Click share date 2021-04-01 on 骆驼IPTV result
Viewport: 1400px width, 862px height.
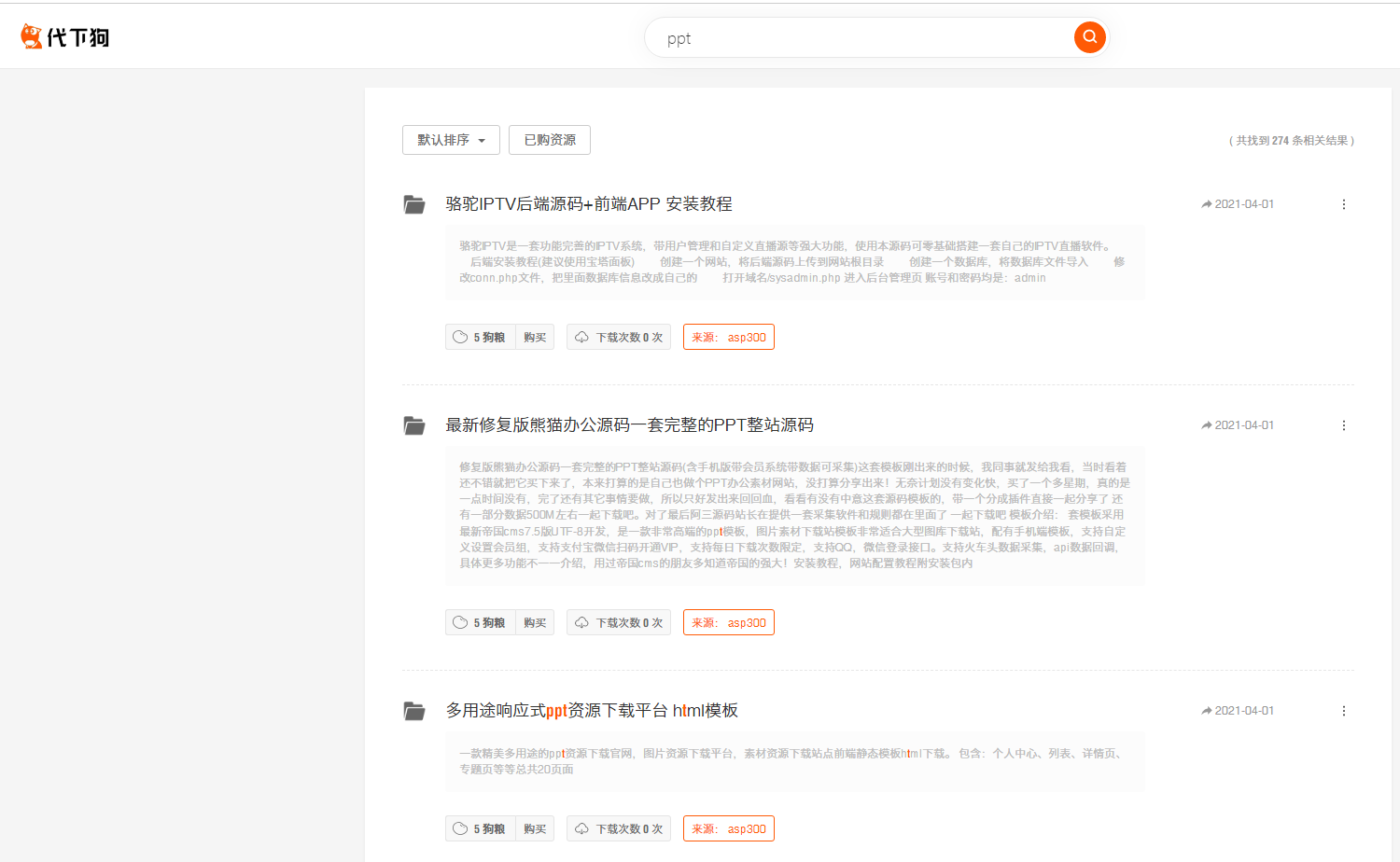click(x=1238, y=204)
